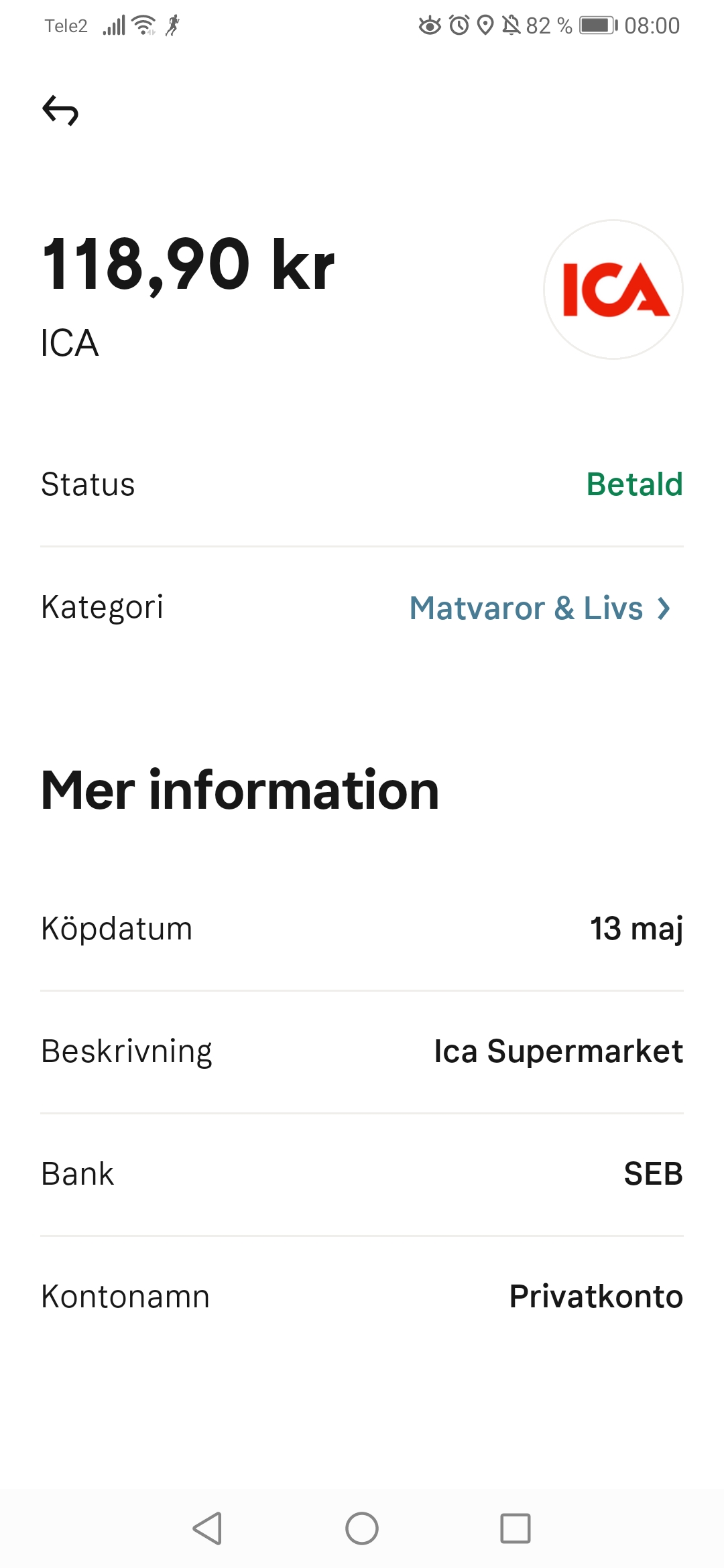Tap the Wi-Fi signal status icon
724x1568 pixels.
pyautogui.click(x=144, y=25)
